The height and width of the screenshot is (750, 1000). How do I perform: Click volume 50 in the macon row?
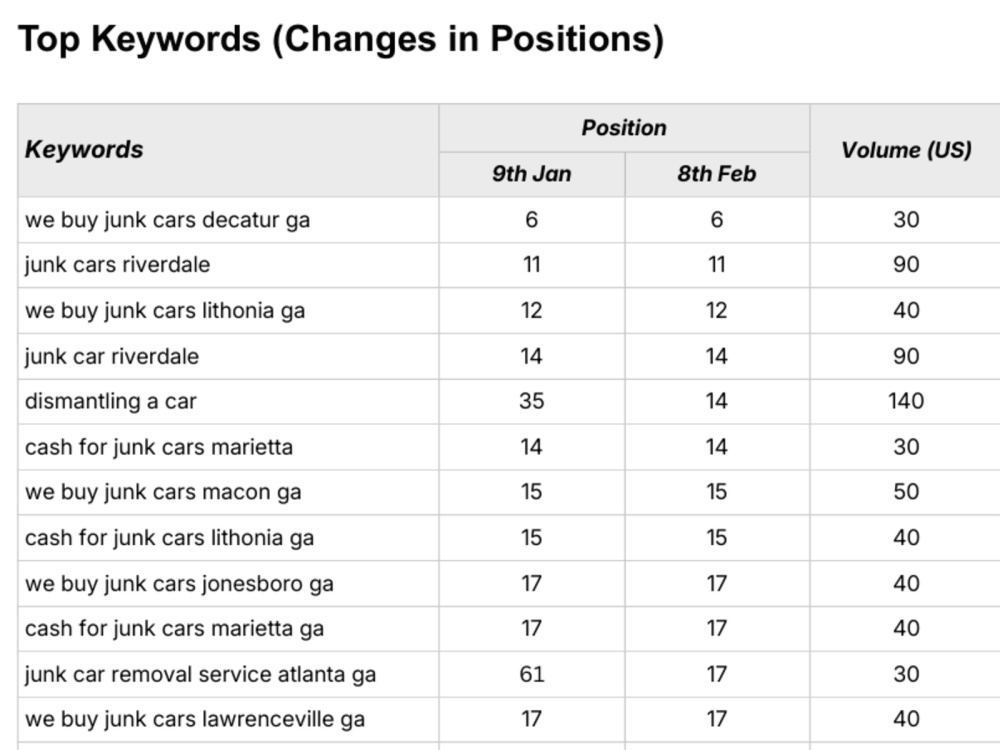pos(906,492)
